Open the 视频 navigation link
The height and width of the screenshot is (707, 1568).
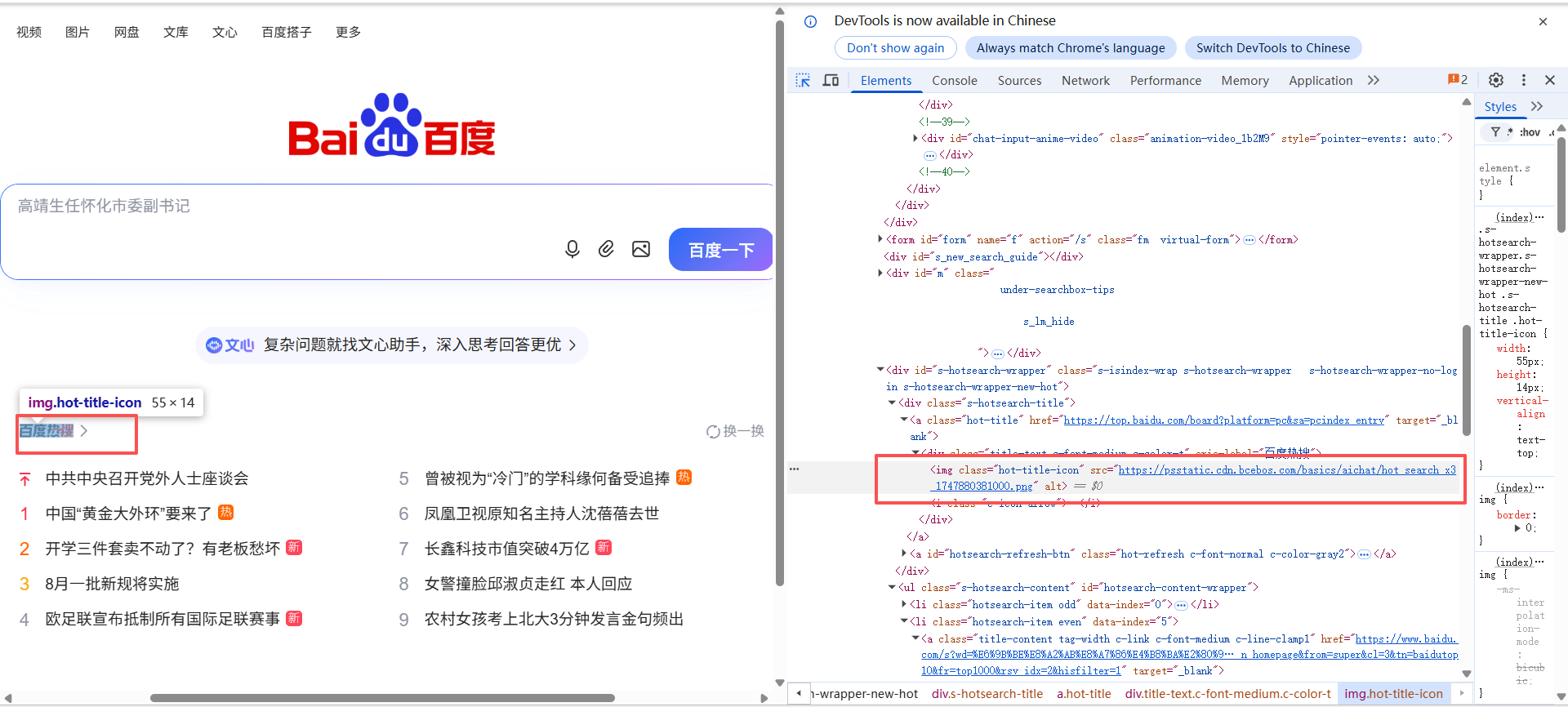[29, 32]
